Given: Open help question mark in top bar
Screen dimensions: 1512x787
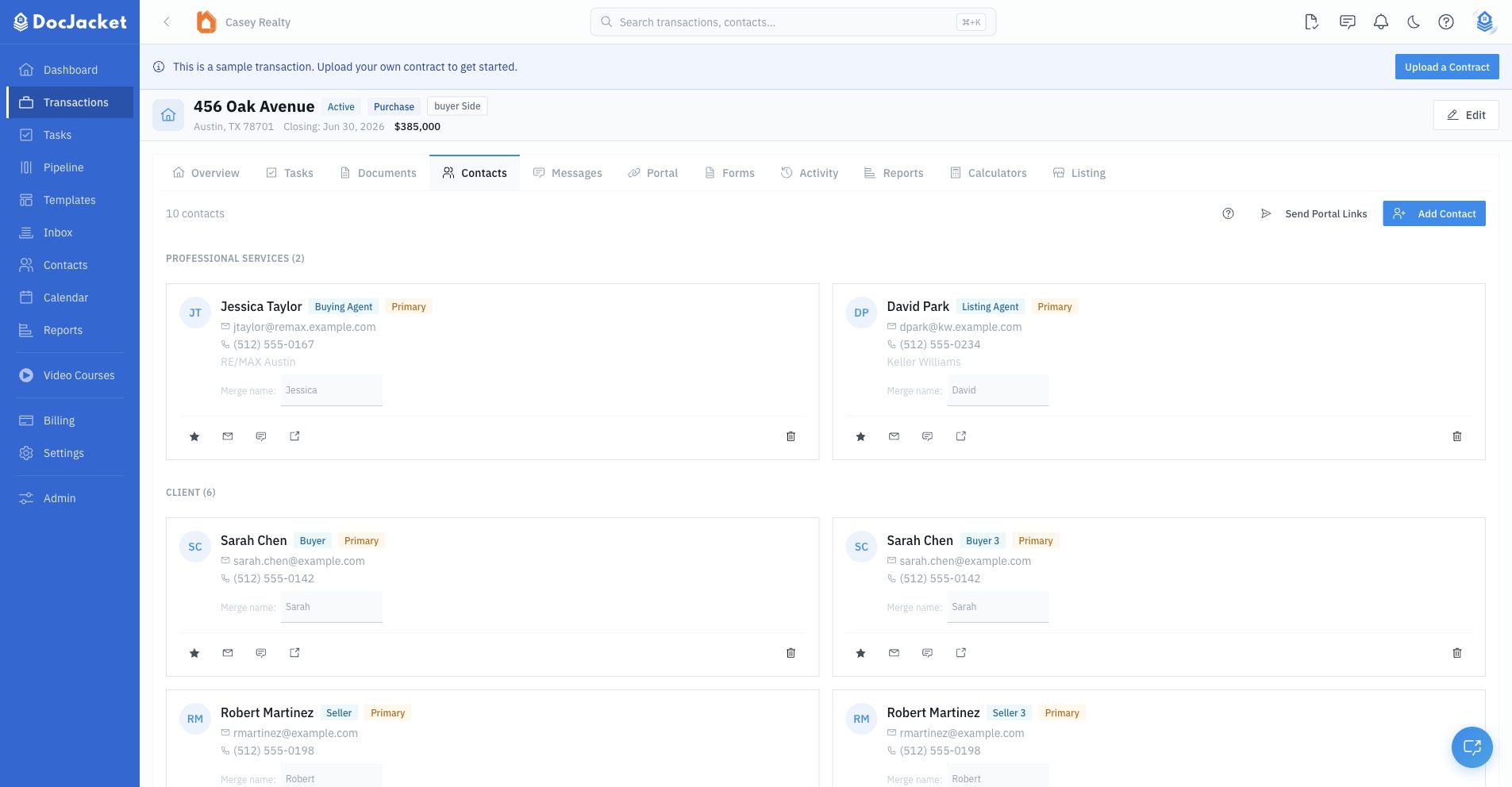Looking at the screenshot, I should 1446,22.
